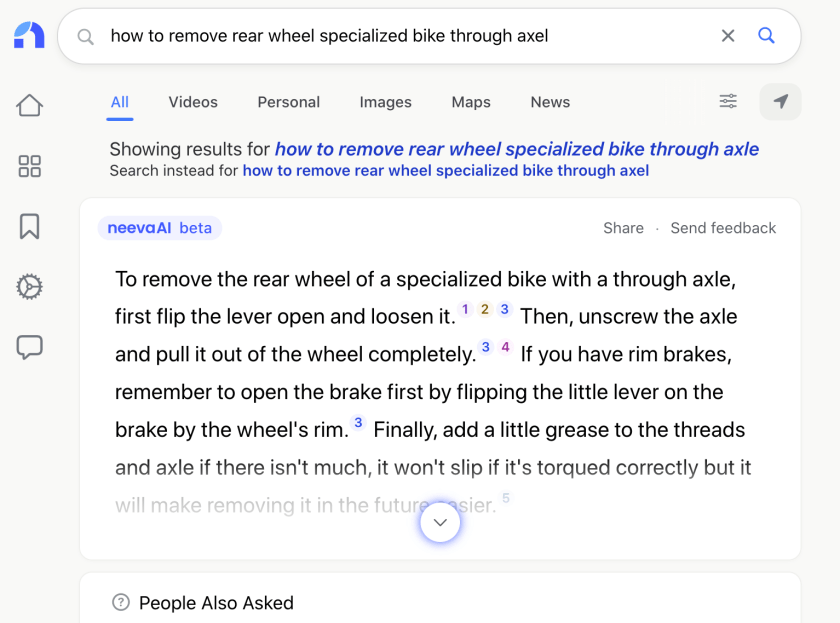Clear the search query with X icon
This screenshot has width=840, height=623.
point(728,36)
